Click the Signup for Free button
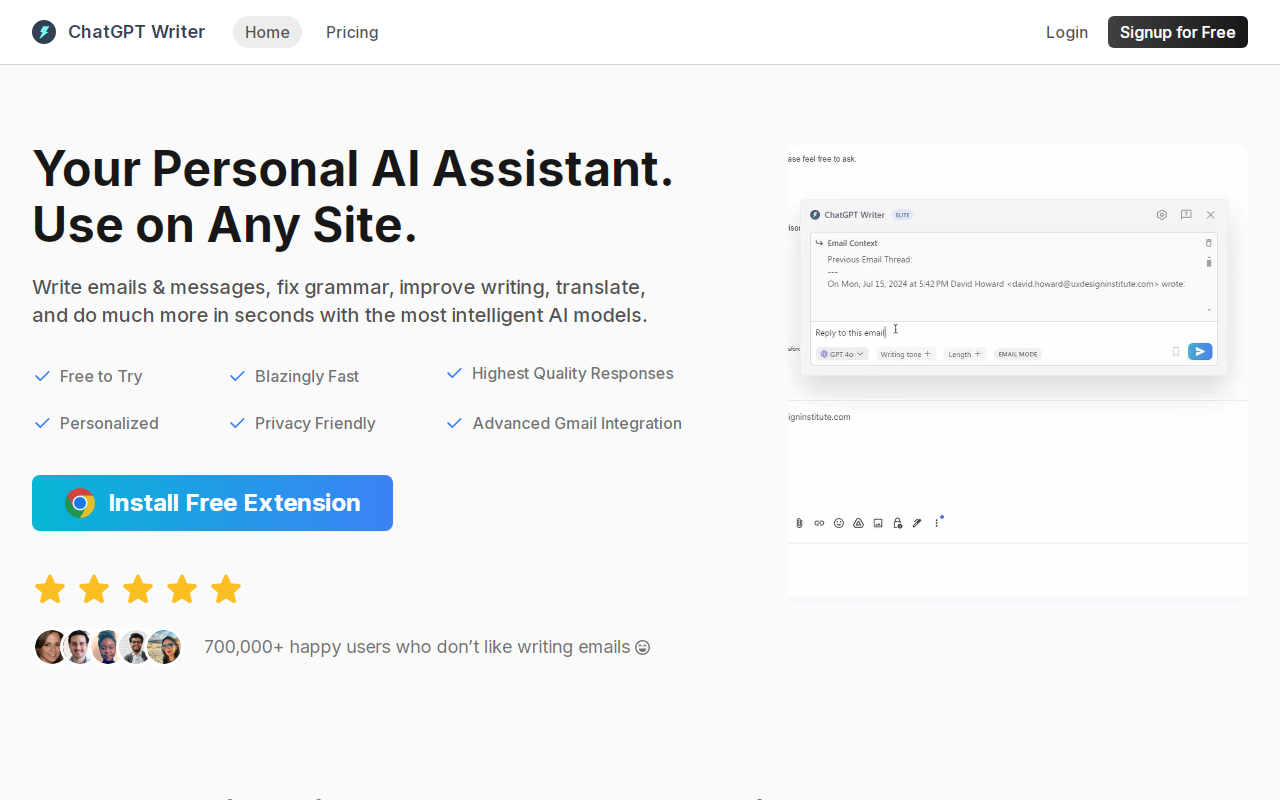 pos(1178,32)
